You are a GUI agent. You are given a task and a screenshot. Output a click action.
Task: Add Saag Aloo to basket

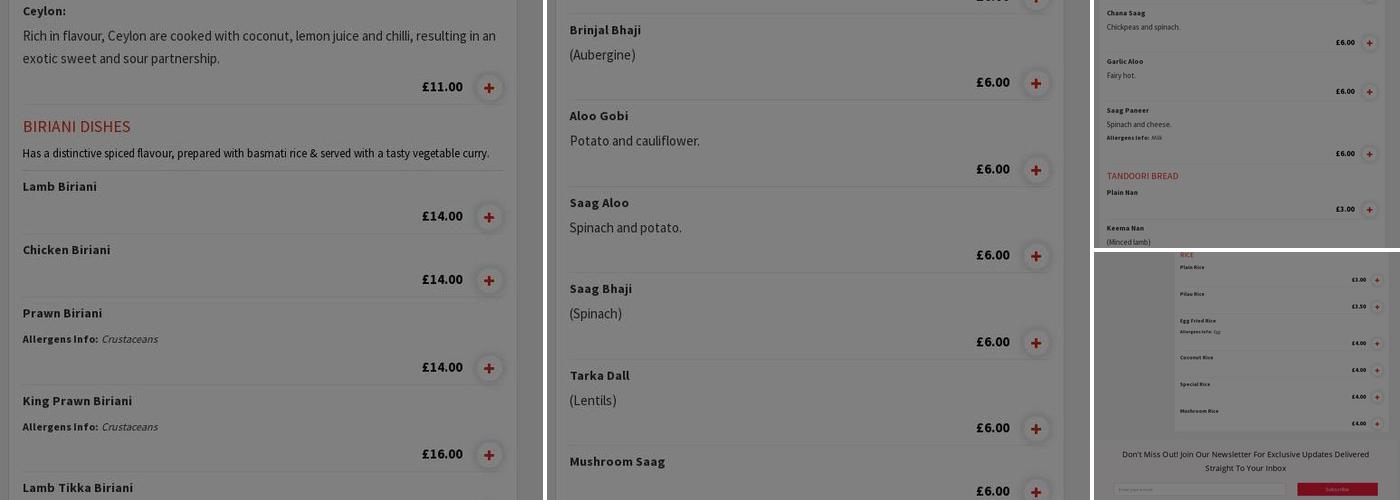tap(1036, 256)
